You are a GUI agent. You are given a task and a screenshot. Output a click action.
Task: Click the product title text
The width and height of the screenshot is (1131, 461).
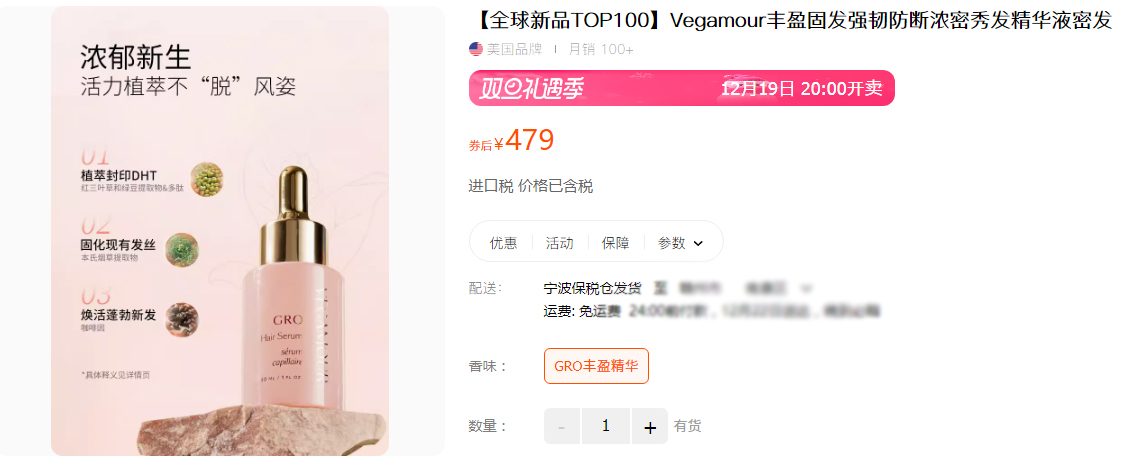click(x=793, y=21)
